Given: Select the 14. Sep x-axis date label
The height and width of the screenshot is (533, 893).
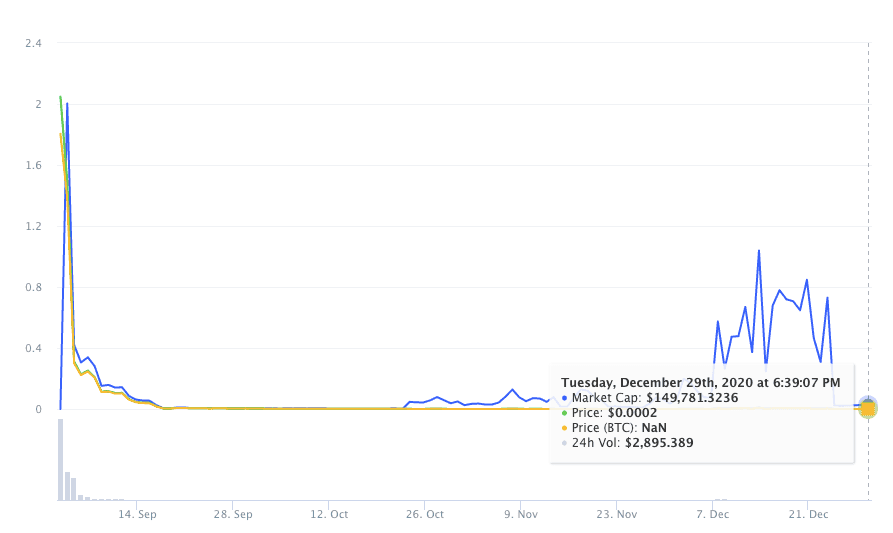Looking at the screenshot, I should pyautogui.click(x=138, y=514).
